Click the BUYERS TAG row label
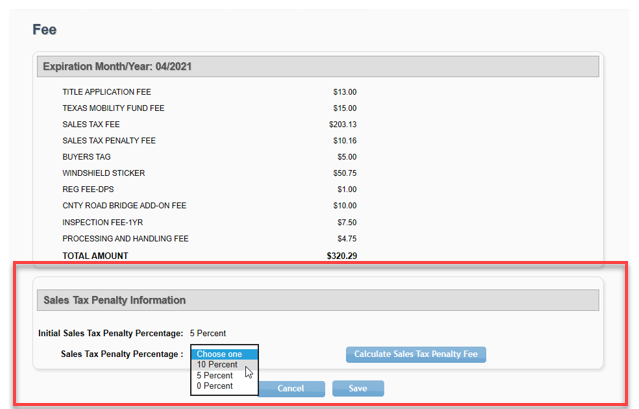The width and height of the screenshot is (639, 409). pos(83,157)
